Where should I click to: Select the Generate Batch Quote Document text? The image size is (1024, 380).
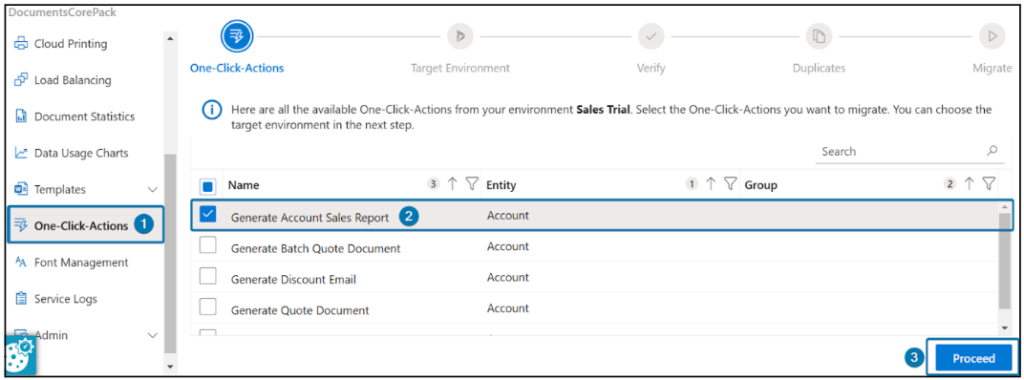tap(315, 248)
